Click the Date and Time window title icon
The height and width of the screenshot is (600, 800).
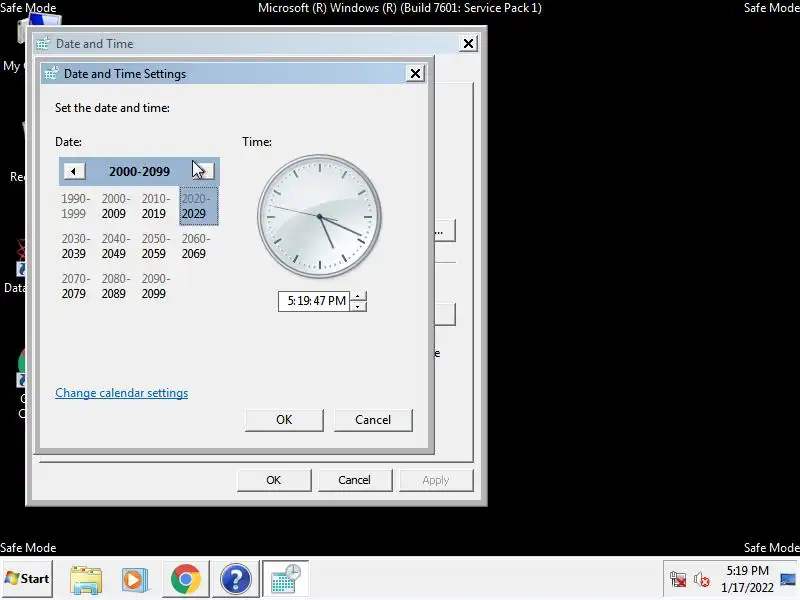(x=43, y=44)
